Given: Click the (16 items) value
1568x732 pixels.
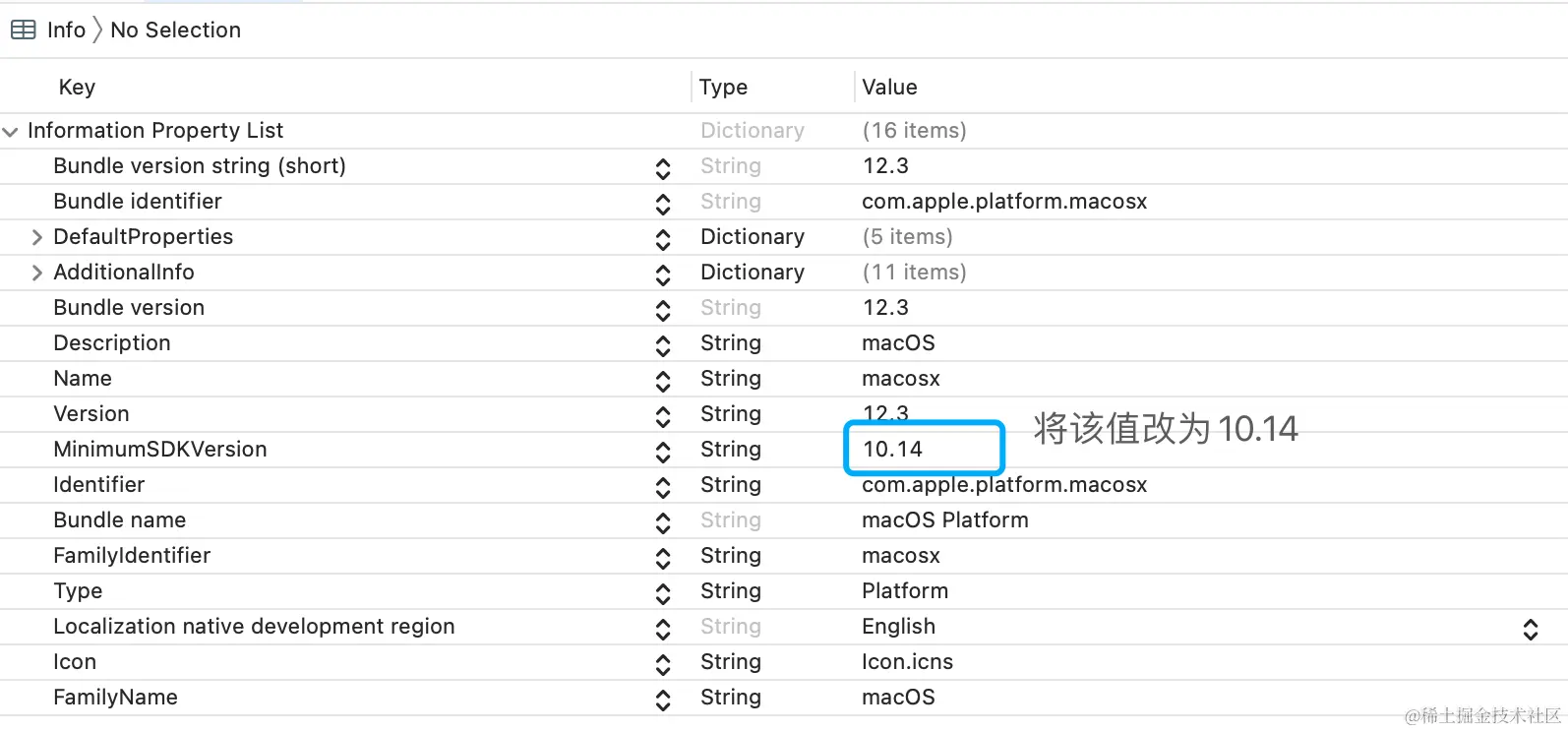Looking at the screenshot, I should coord(914,131).
